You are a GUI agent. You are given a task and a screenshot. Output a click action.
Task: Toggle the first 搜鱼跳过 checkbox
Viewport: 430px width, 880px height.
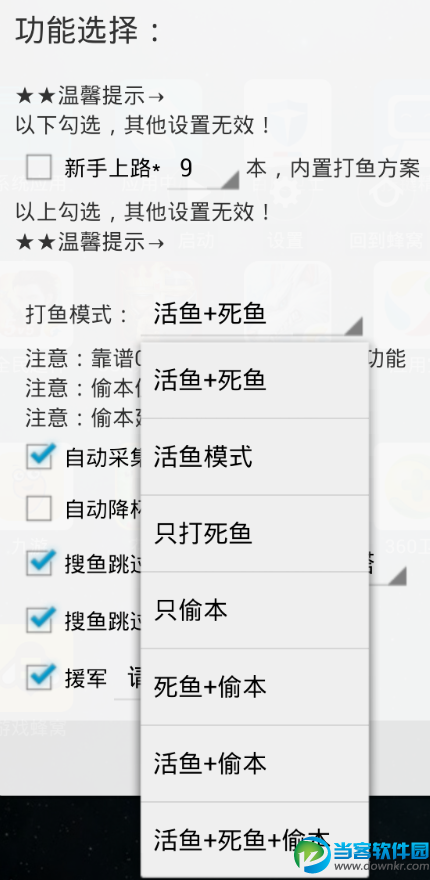40,563
